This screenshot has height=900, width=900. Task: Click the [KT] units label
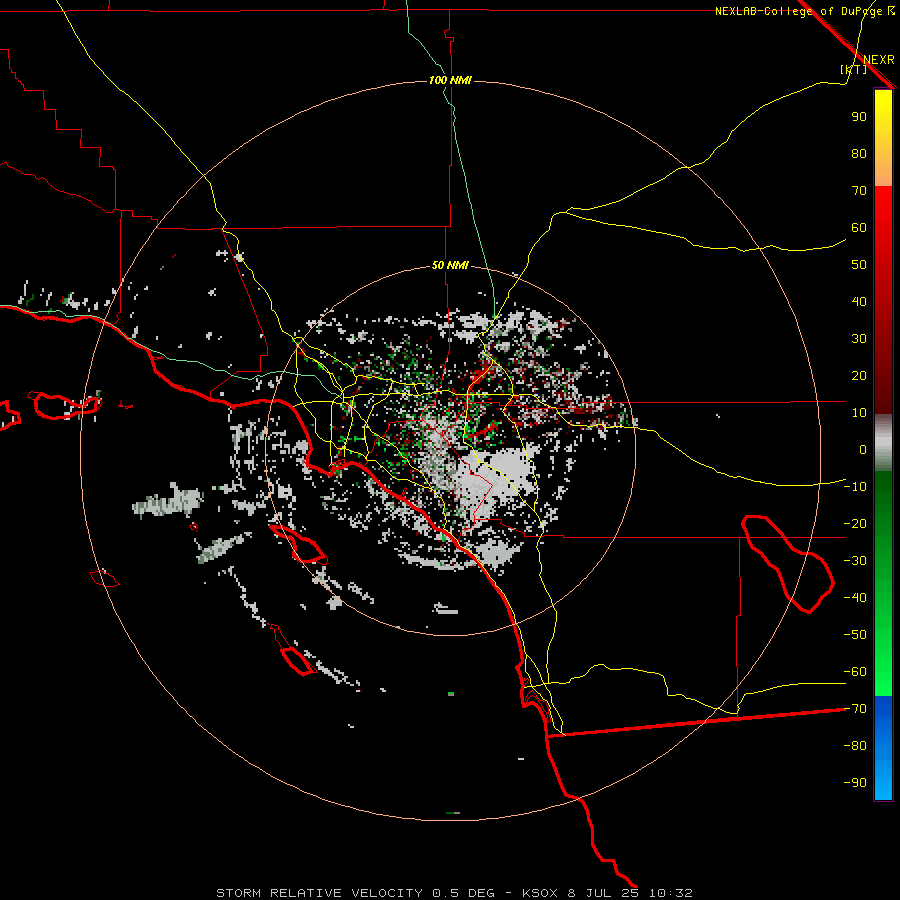click(x=853, y=69)
